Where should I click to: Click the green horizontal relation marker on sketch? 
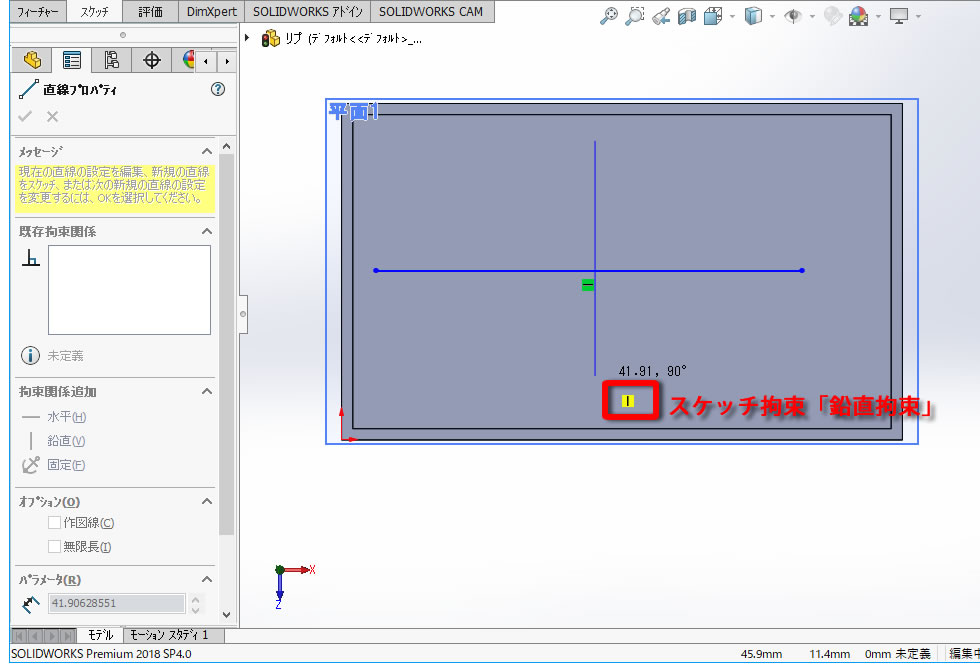(588, 285)
